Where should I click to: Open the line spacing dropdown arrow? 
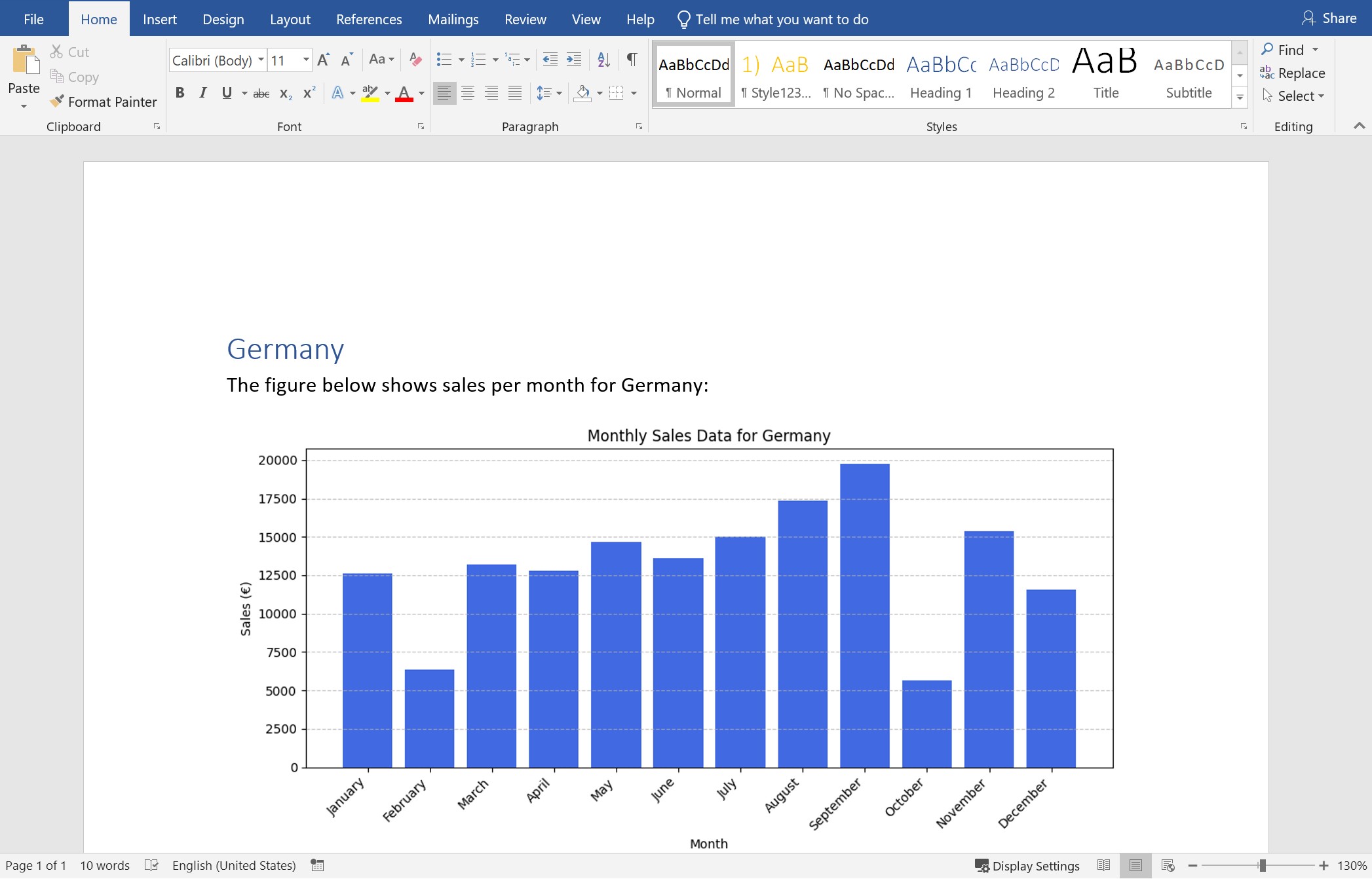559,93
